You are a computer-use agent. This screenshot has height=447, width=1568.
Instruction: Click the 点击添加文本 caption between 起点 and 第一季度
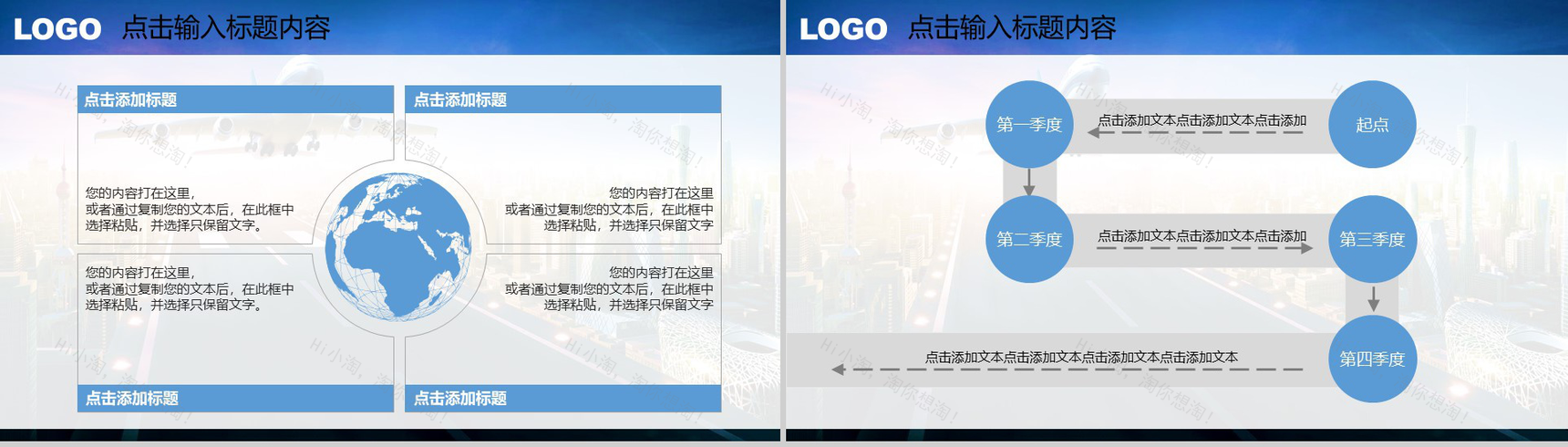coord(1202,120)
